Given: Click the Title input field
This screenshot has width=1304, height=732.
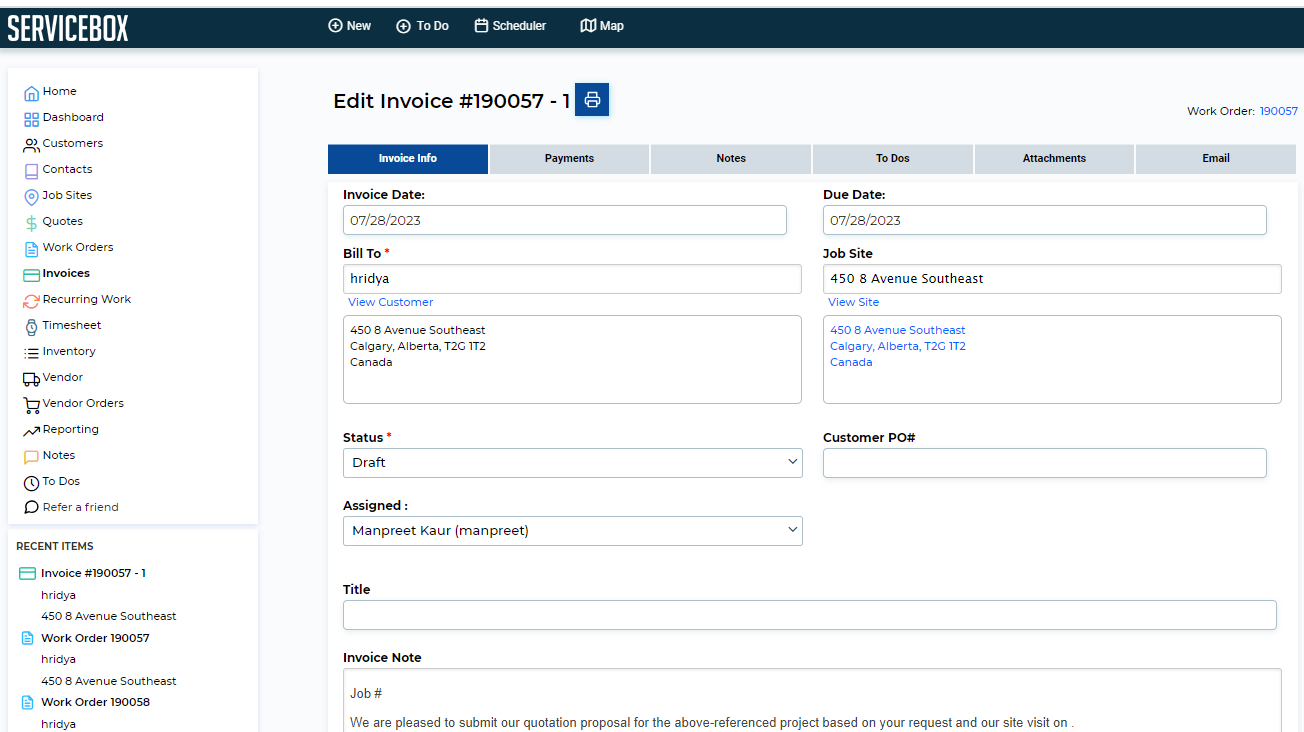Looking at the screenshot, I should pyautogui.click(x=810, y=615).
